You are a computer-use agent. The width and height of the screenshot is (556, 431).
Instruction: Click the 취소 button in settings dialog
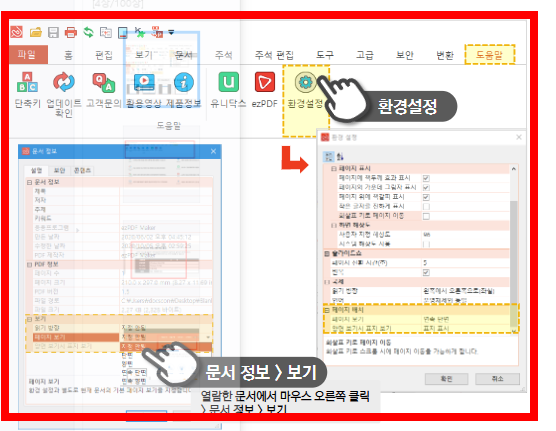(497, 379)
